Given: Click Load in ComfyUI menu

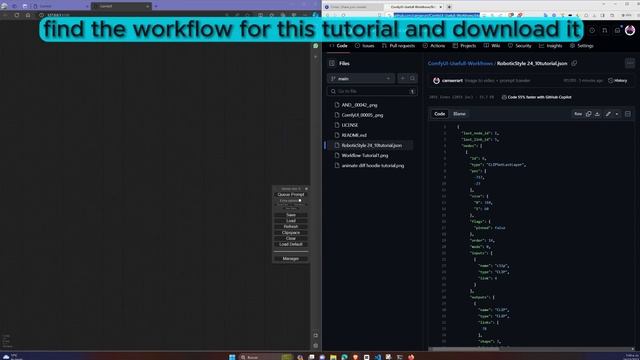Looking at the screenshot, I should click(291, 220).
